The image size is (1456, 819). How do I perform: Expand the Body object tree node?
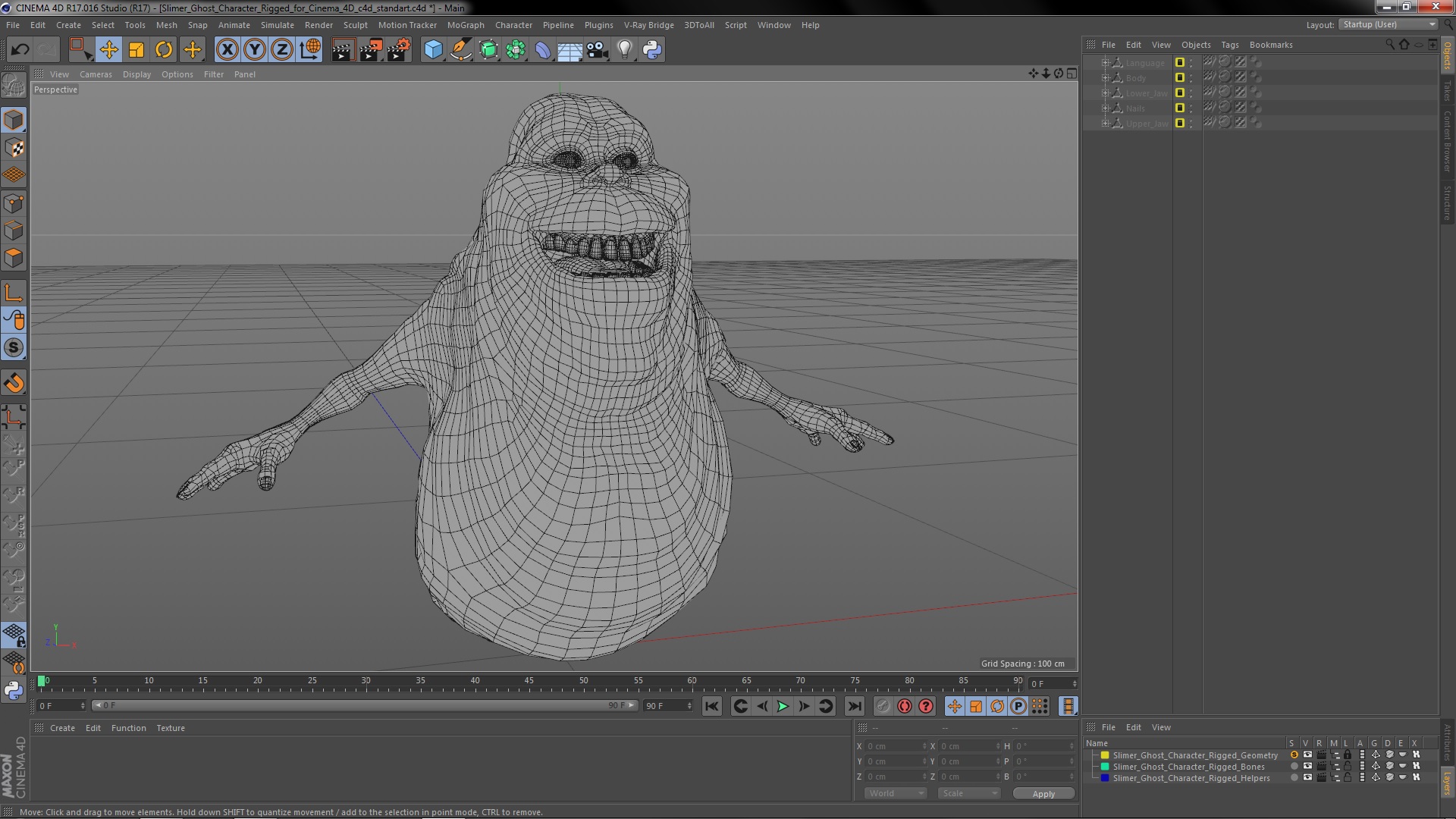click(x=1105, y=78)
